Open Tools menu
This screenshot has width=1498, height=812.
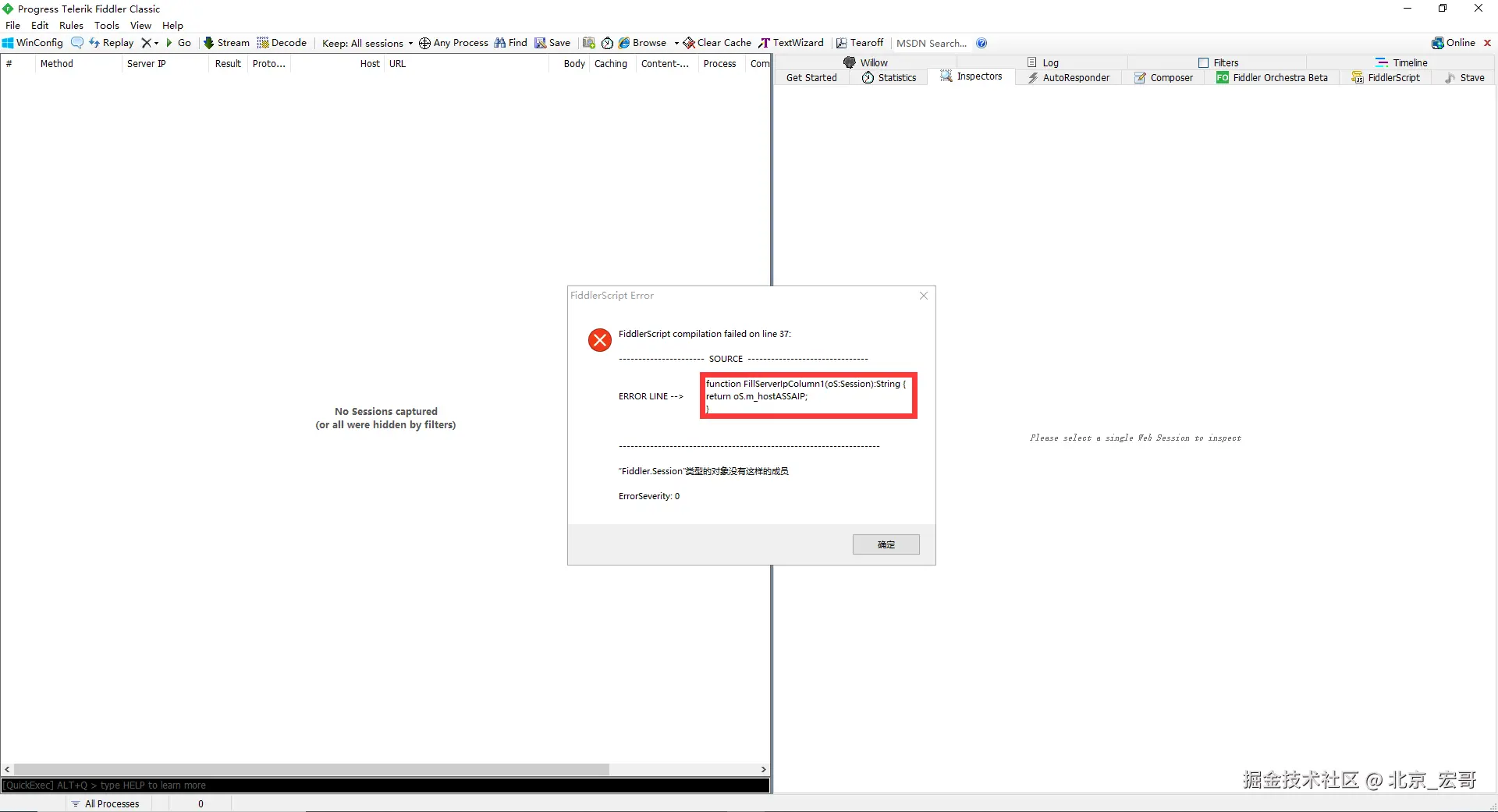point(107,25)
